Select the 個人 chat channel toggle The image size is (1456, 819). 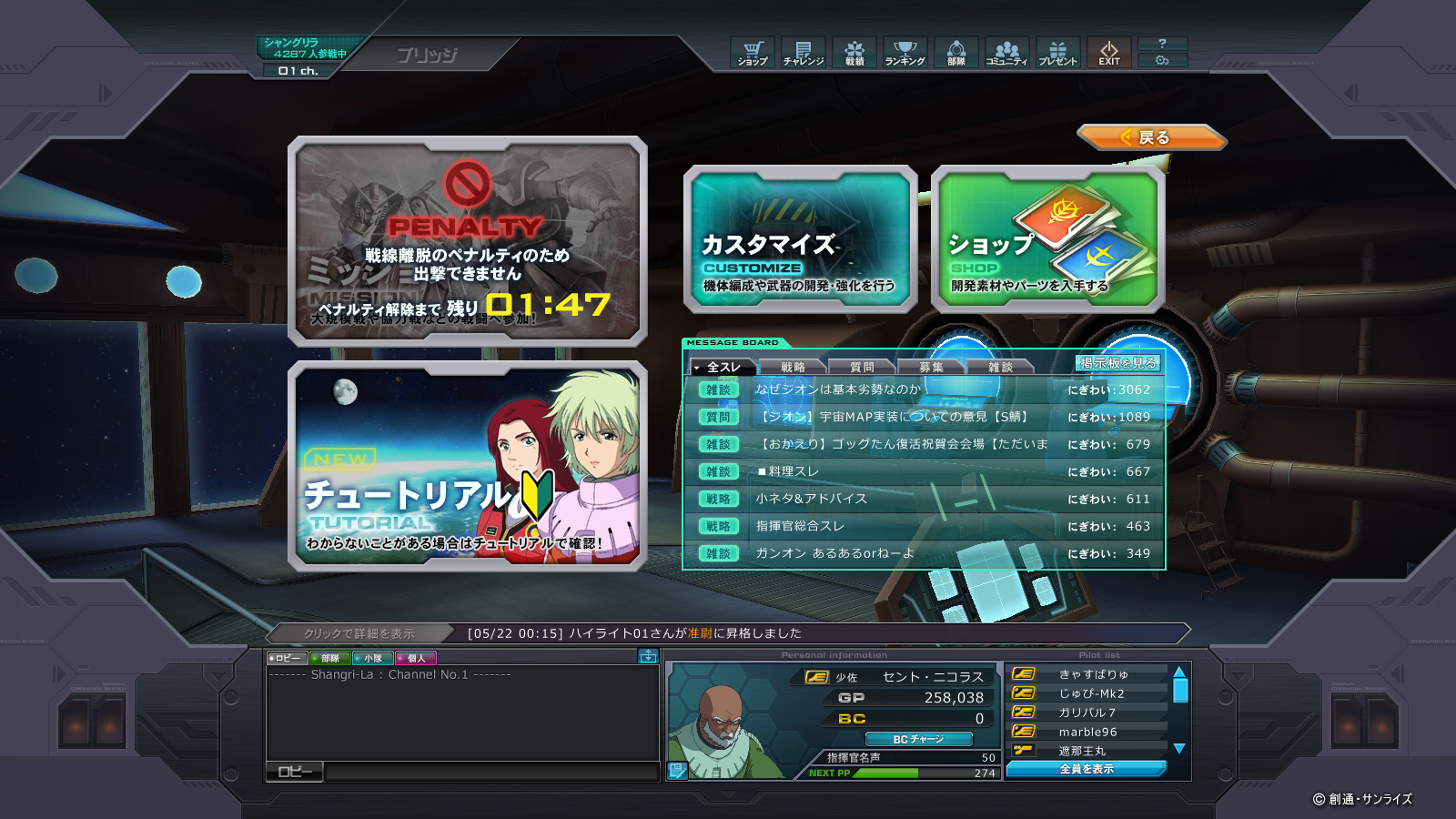click(x=416, y=658)
